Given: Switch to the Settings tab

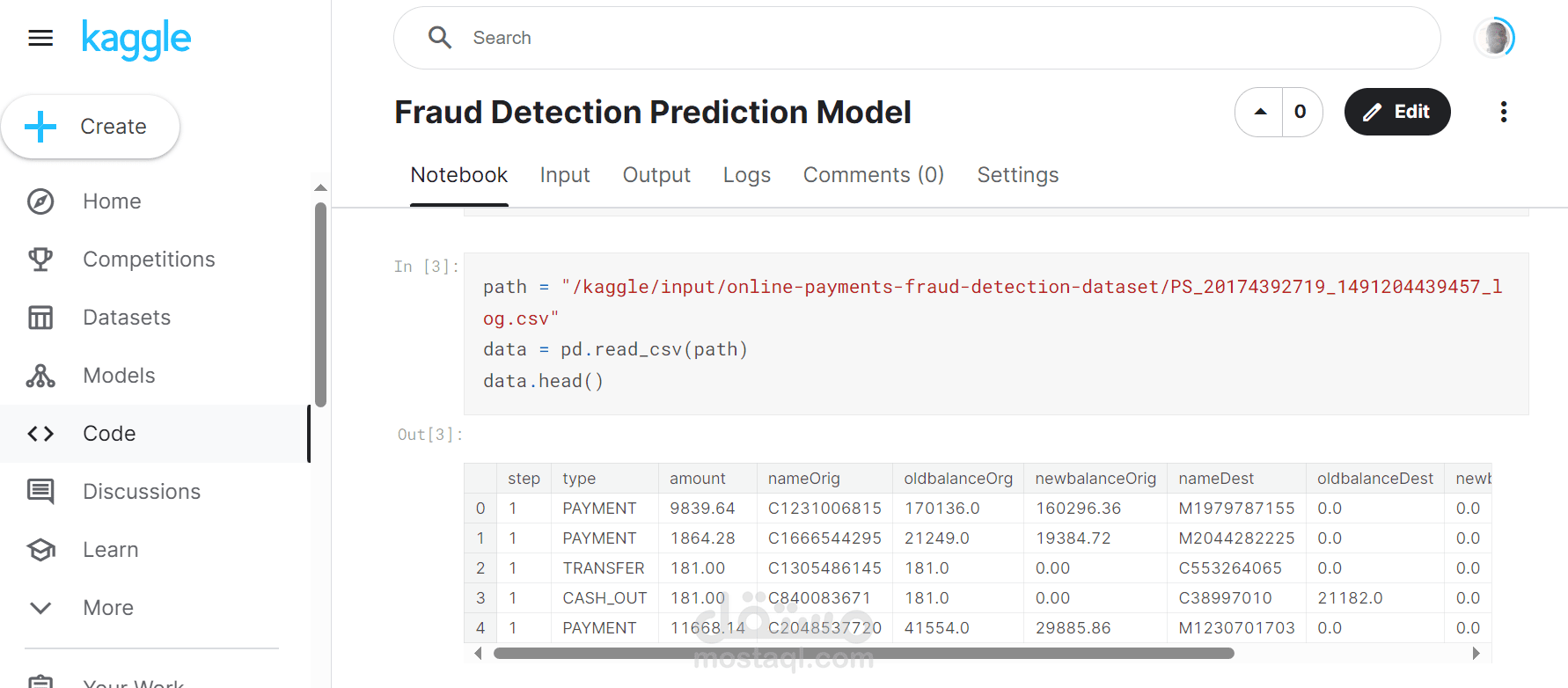Looking at the screenshot, I should (x=1018, y=174).
